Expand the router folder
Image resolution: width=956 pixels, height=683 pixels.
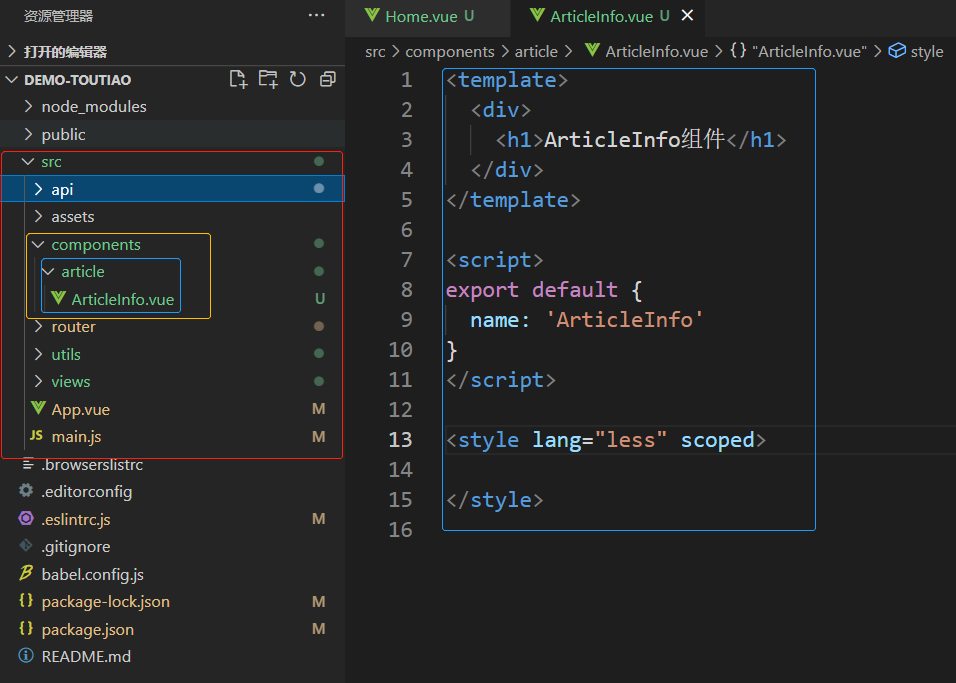73,327
